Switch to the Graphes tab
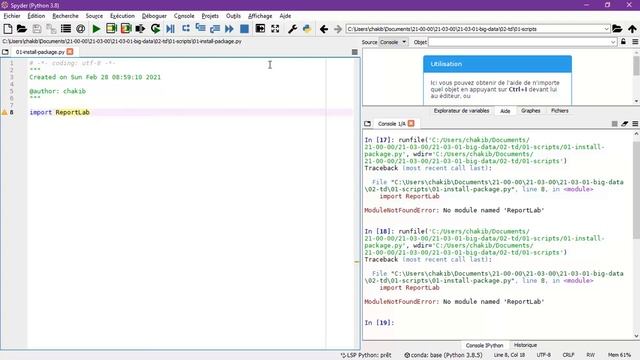Viewport: 640px width, 360px height. click(531, 111)
